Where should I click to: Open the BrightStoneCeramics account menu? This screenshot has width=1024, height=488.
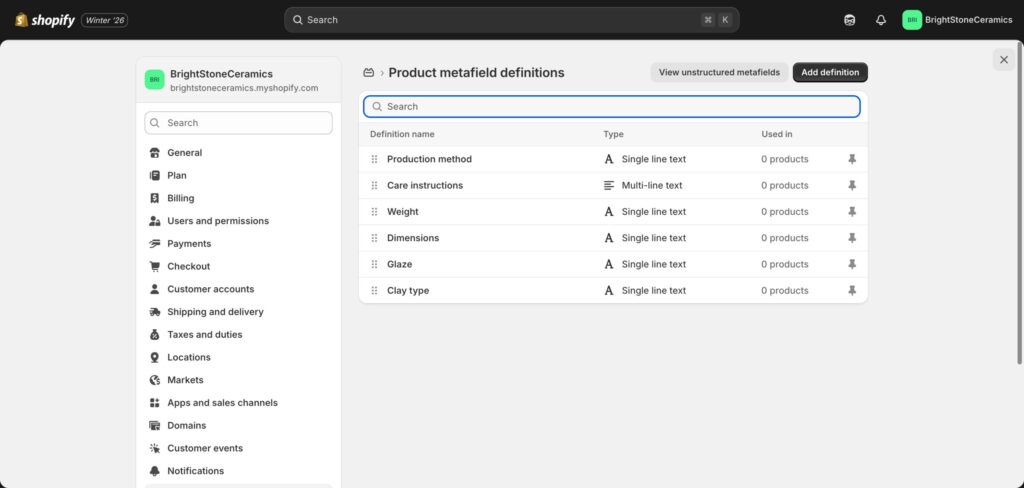point(957,20)
